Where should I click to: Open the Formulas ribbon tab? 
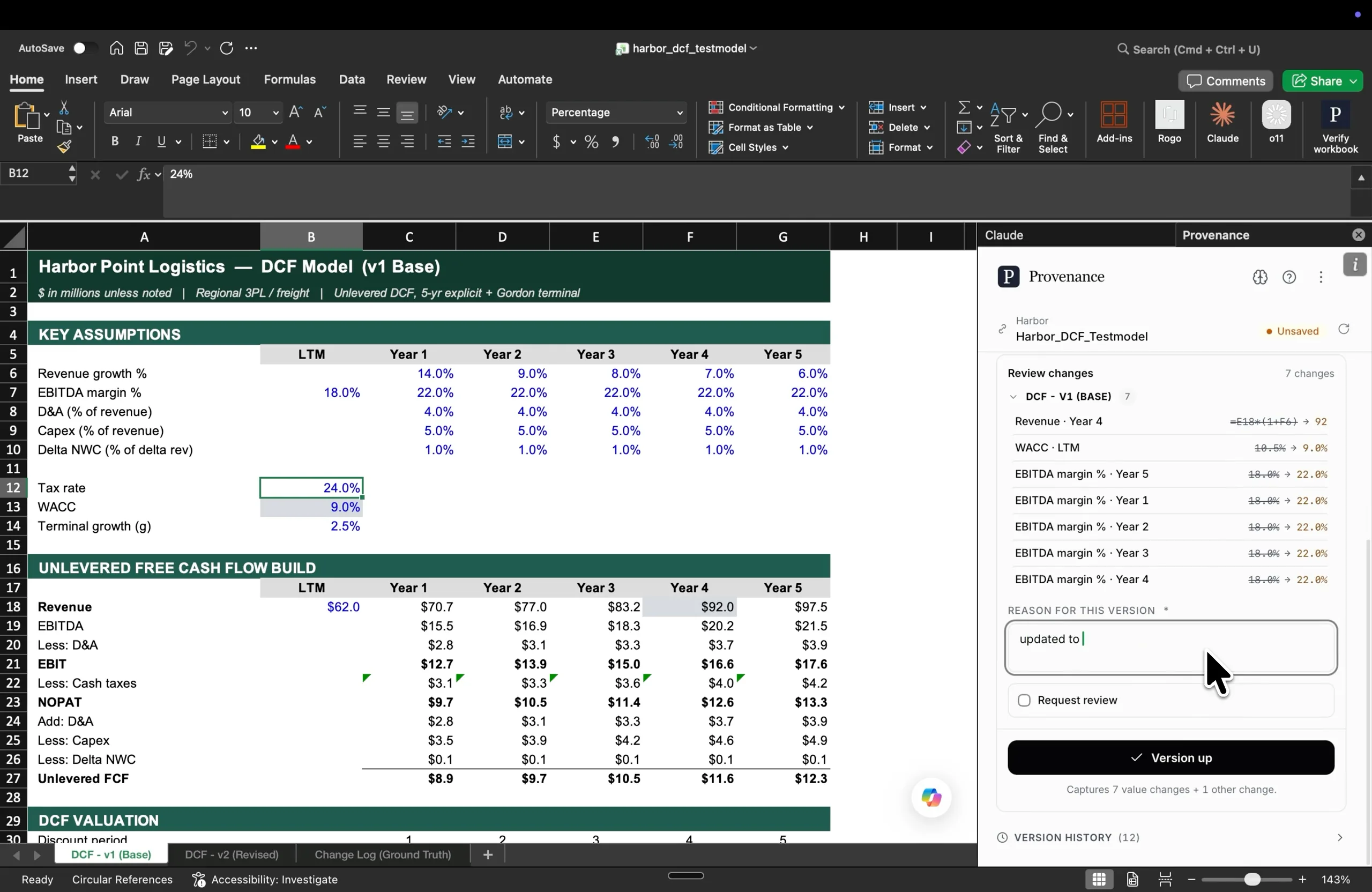pyautogui.click(x=289, y=79)
